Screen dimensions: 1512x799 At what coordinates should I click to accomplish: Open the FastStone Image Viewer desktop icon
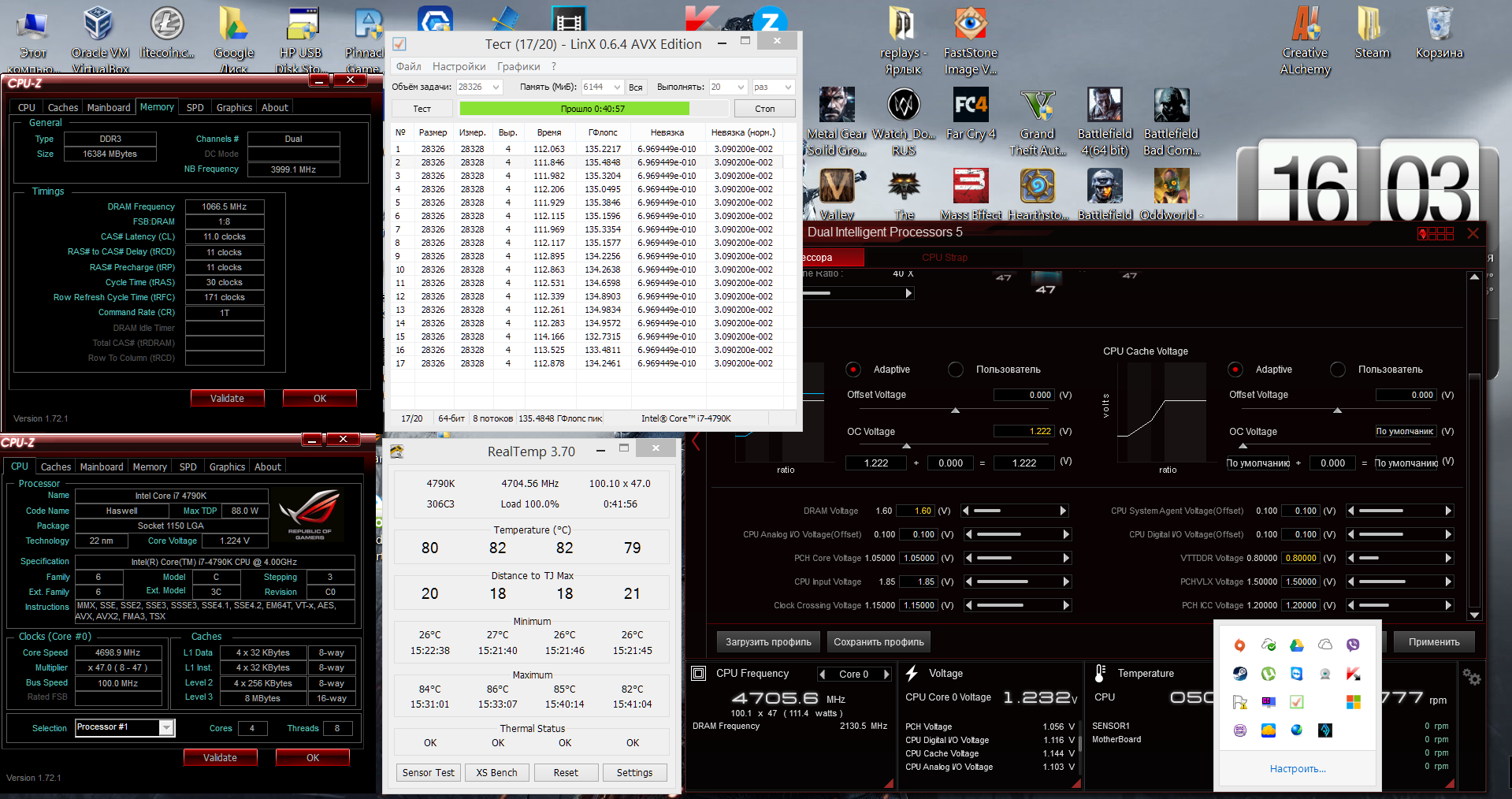[x=971, y=41]
